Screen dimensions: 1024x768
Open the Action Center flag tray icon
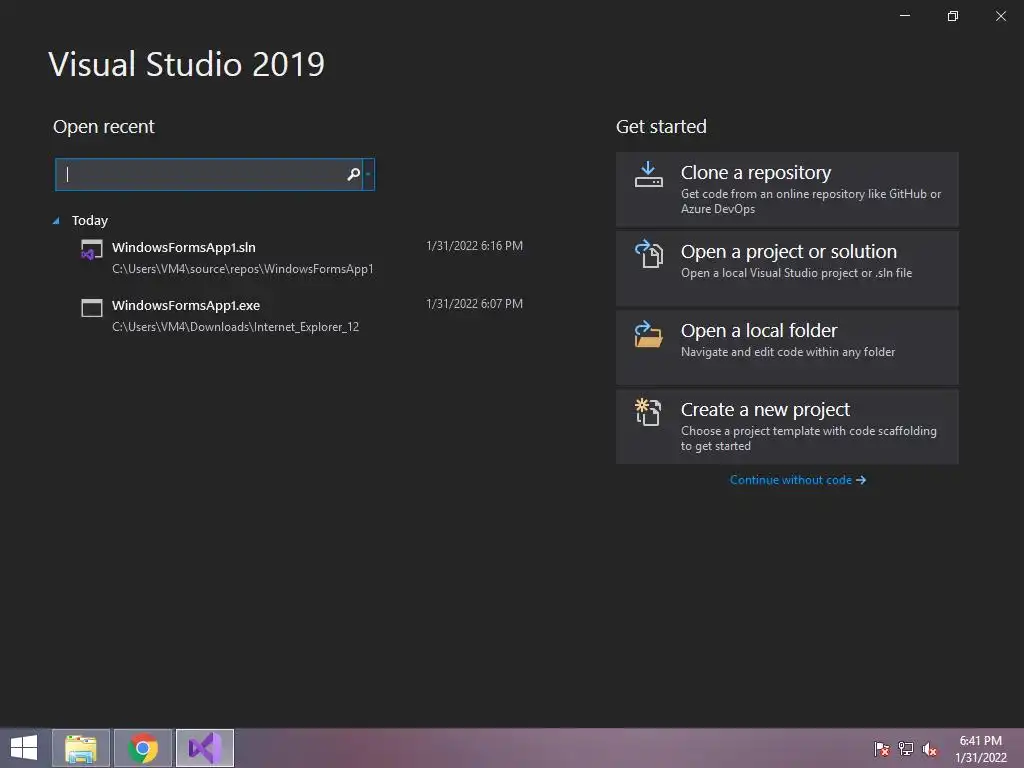click(x=882, y=749)
